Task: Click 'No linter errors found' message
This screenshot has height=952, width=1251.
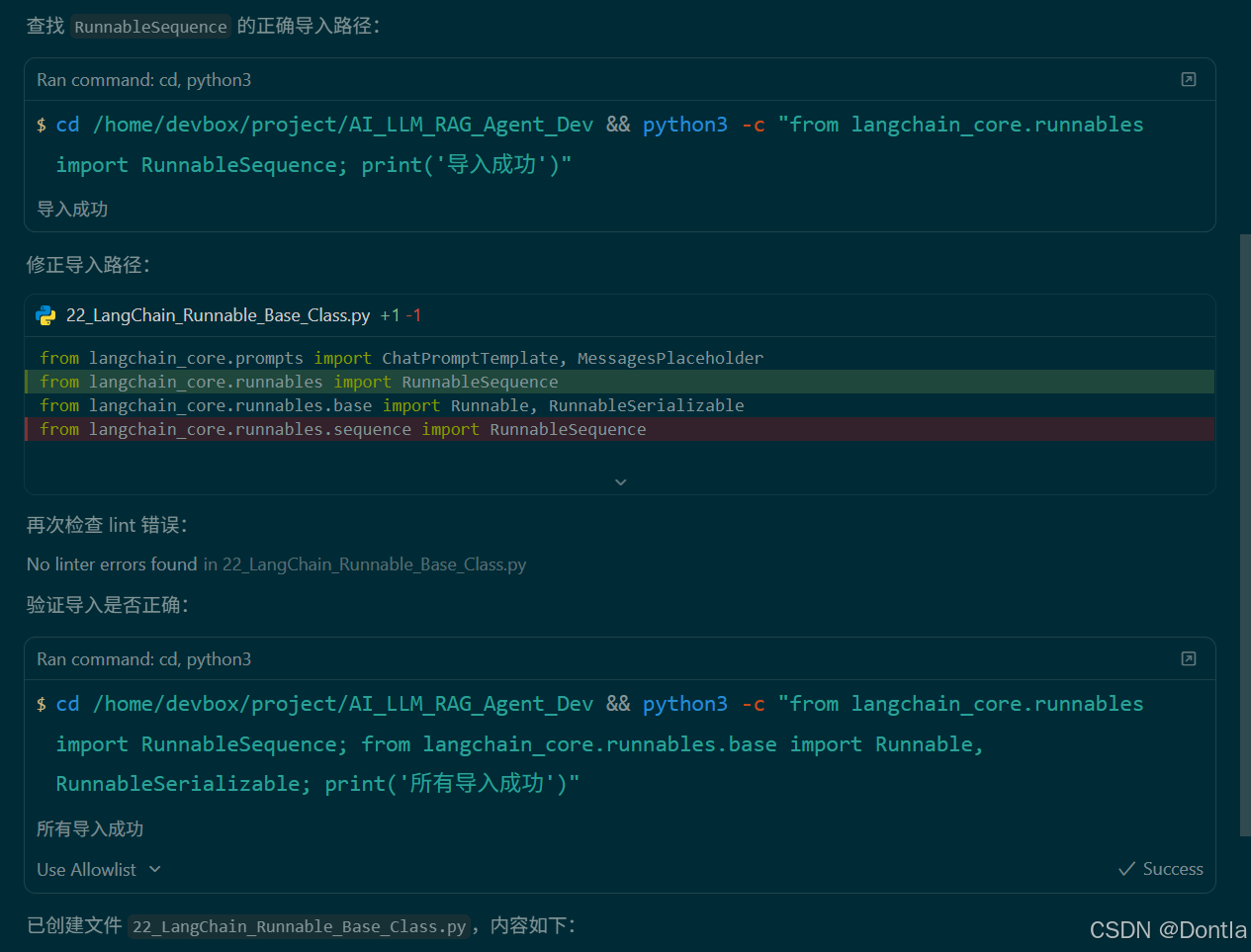Action: (112, 564)
